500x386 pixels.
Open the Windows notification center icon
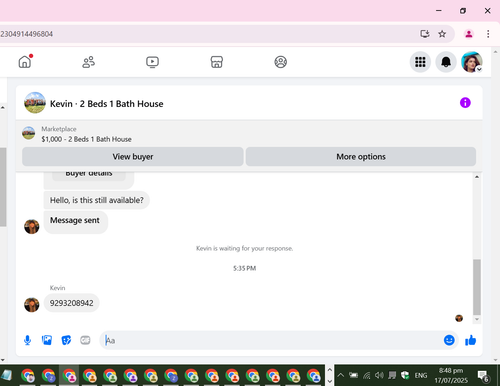483,376
